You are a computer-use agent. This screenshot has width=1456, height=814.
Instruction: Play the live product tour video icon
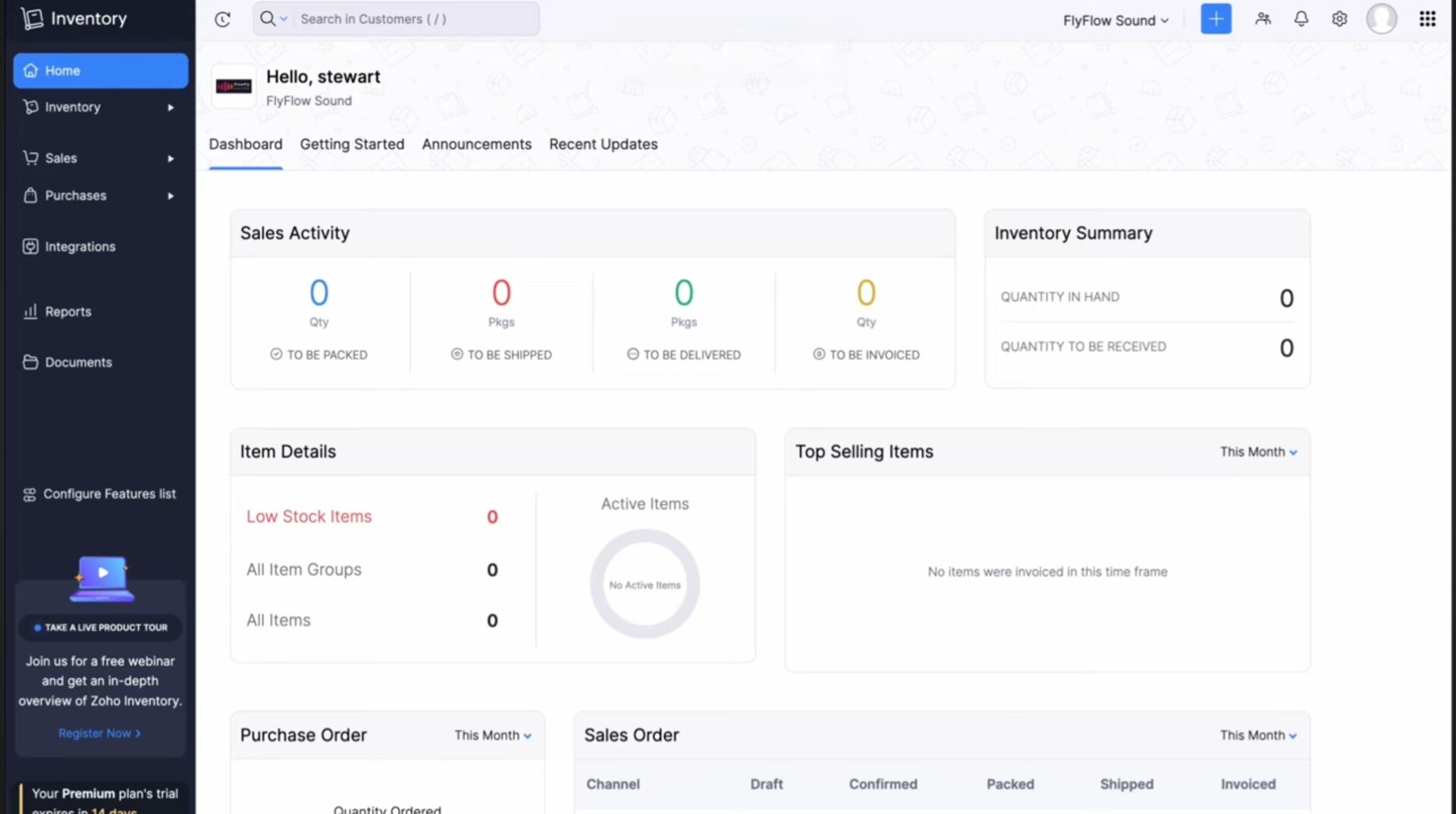pos(102,573)
